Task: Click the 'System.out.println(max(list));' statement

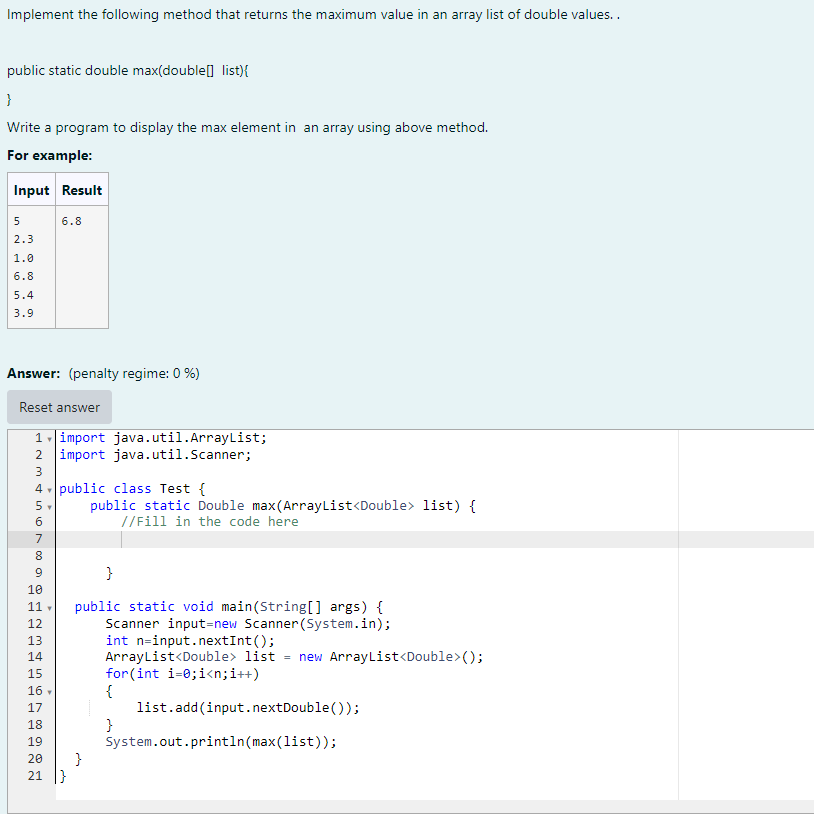Action: pos(224,741)
